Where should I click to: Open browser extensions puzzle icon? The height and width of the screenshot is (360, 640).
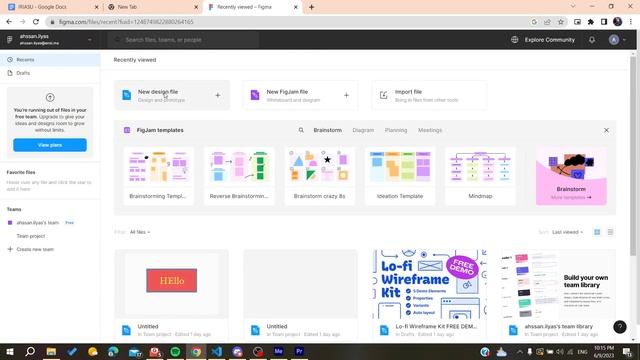pos(591,22)
